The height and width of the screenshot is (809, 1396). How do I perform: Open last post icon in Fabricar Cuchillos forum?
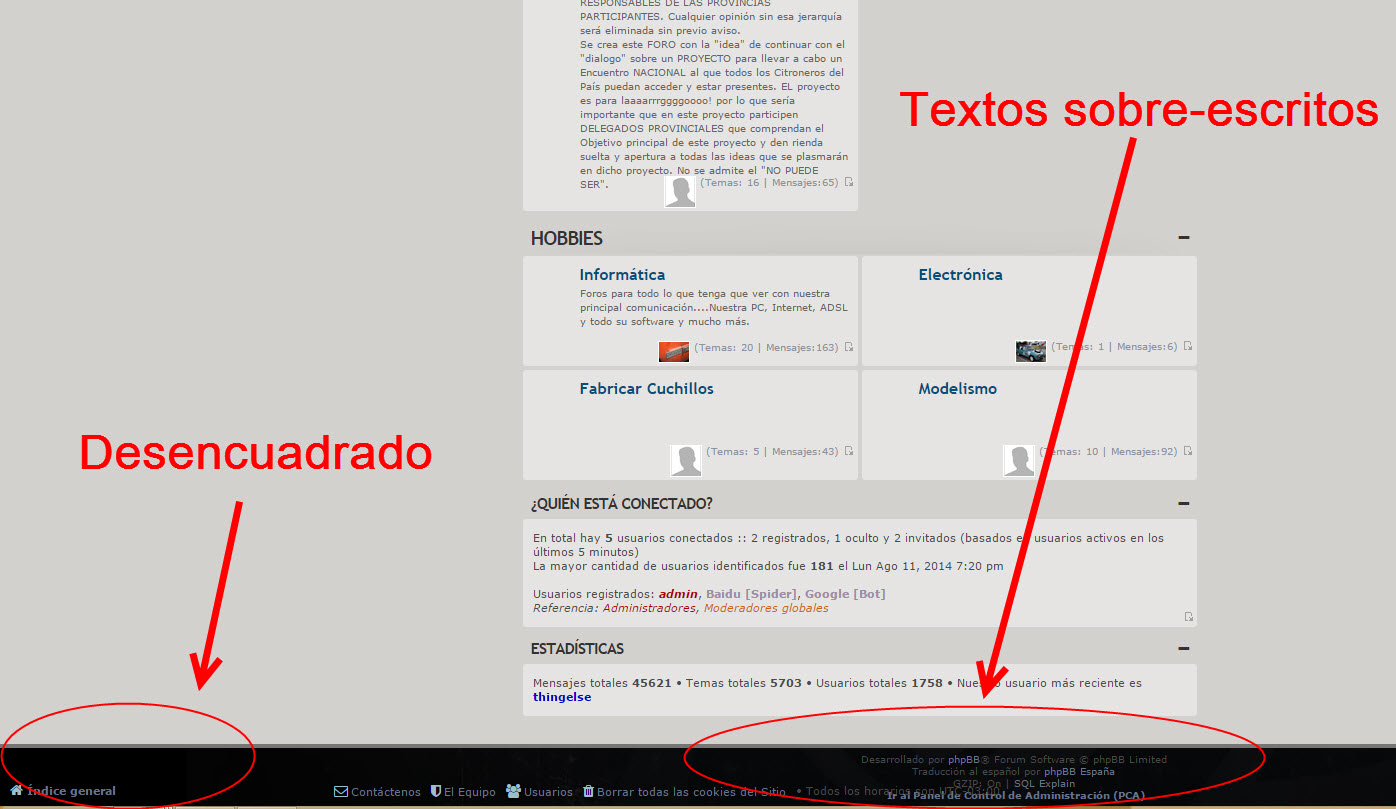tap(849, 451)
